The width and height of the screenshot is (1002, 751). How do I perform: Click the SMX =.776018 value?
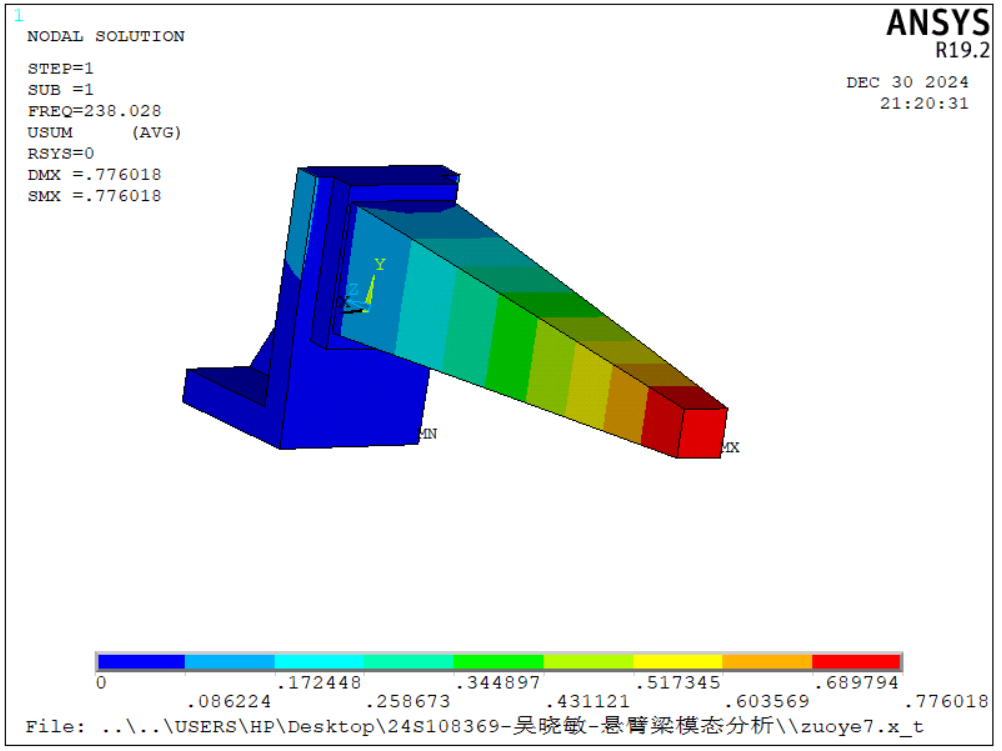click(x=94, y=196)
